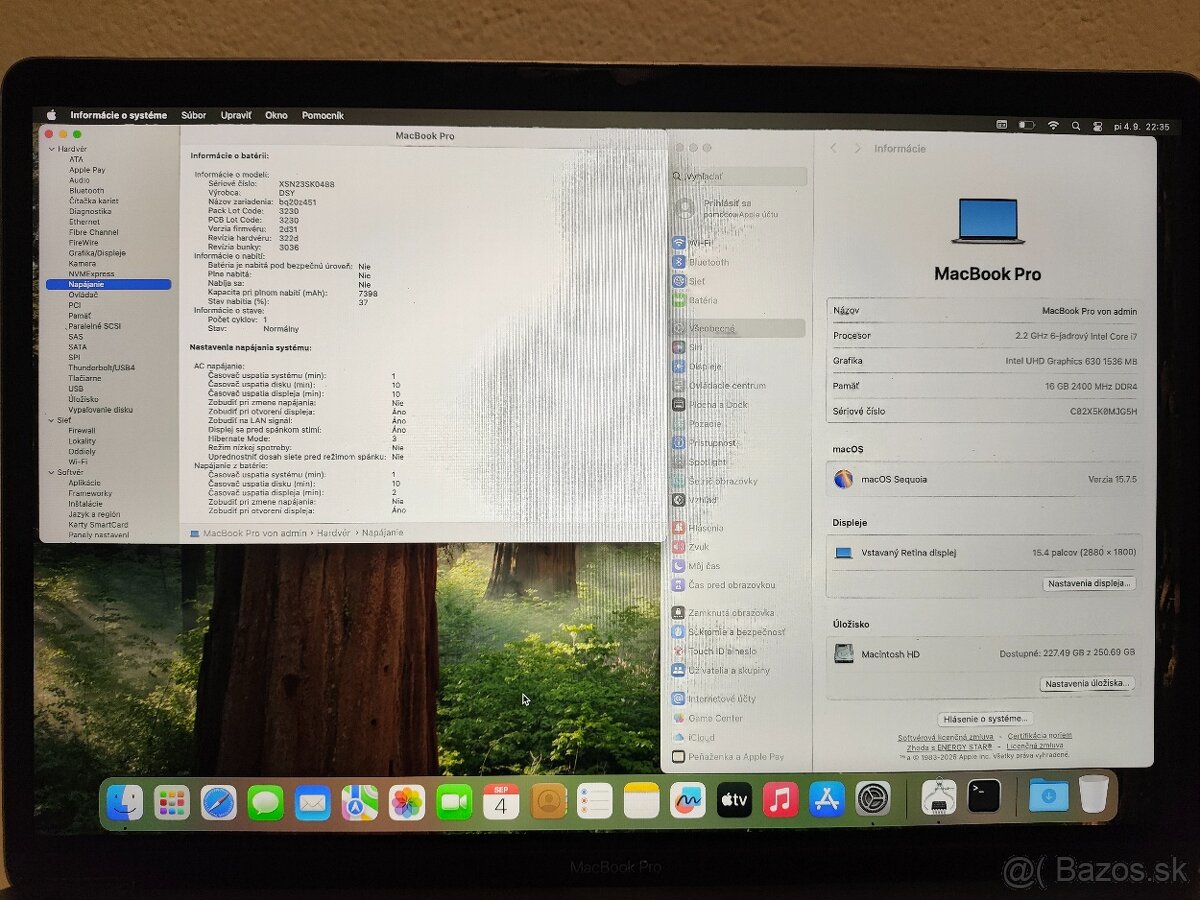
Task: Open the Súbor menu
Action: 194,115
